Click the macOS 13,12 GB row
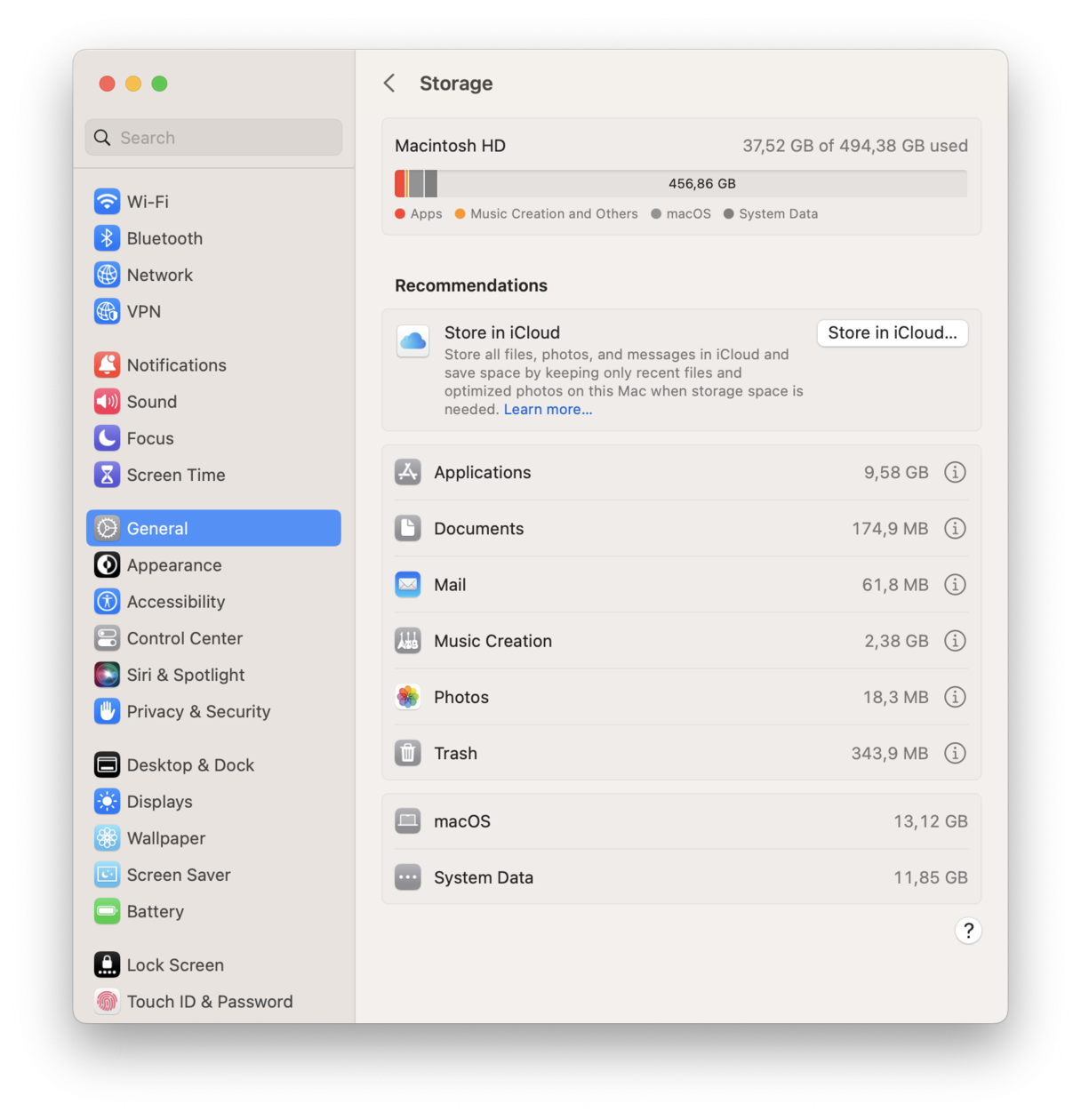Screen dimensions: 1081x1120 [x=681, y=821]
